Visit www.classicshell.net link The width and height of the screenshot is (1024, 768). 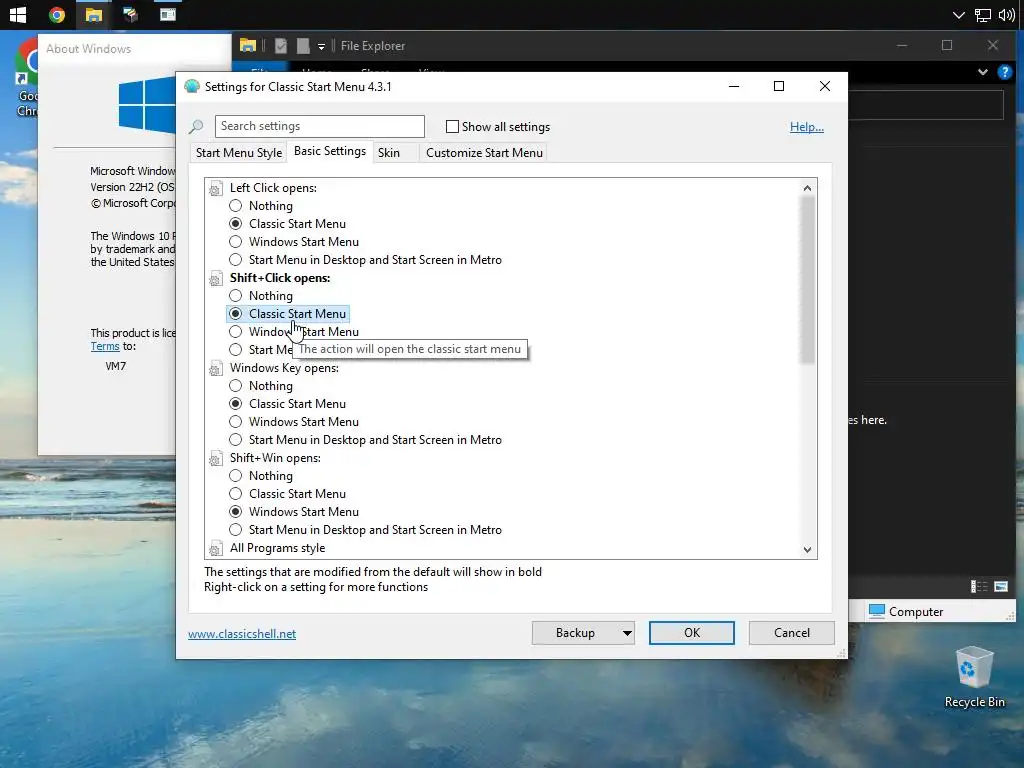pyautogui.click(x=242, y=633)
